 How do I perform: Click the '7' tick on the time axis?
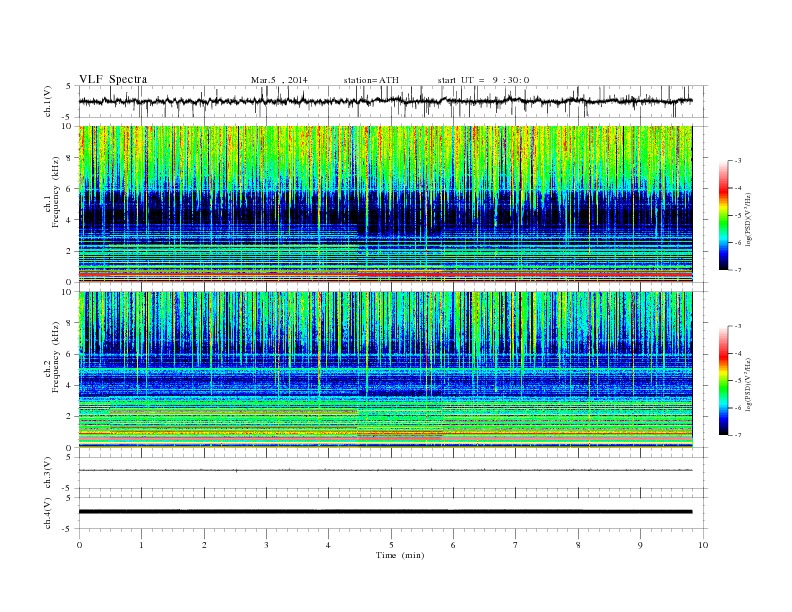click(x=516, y=545)
